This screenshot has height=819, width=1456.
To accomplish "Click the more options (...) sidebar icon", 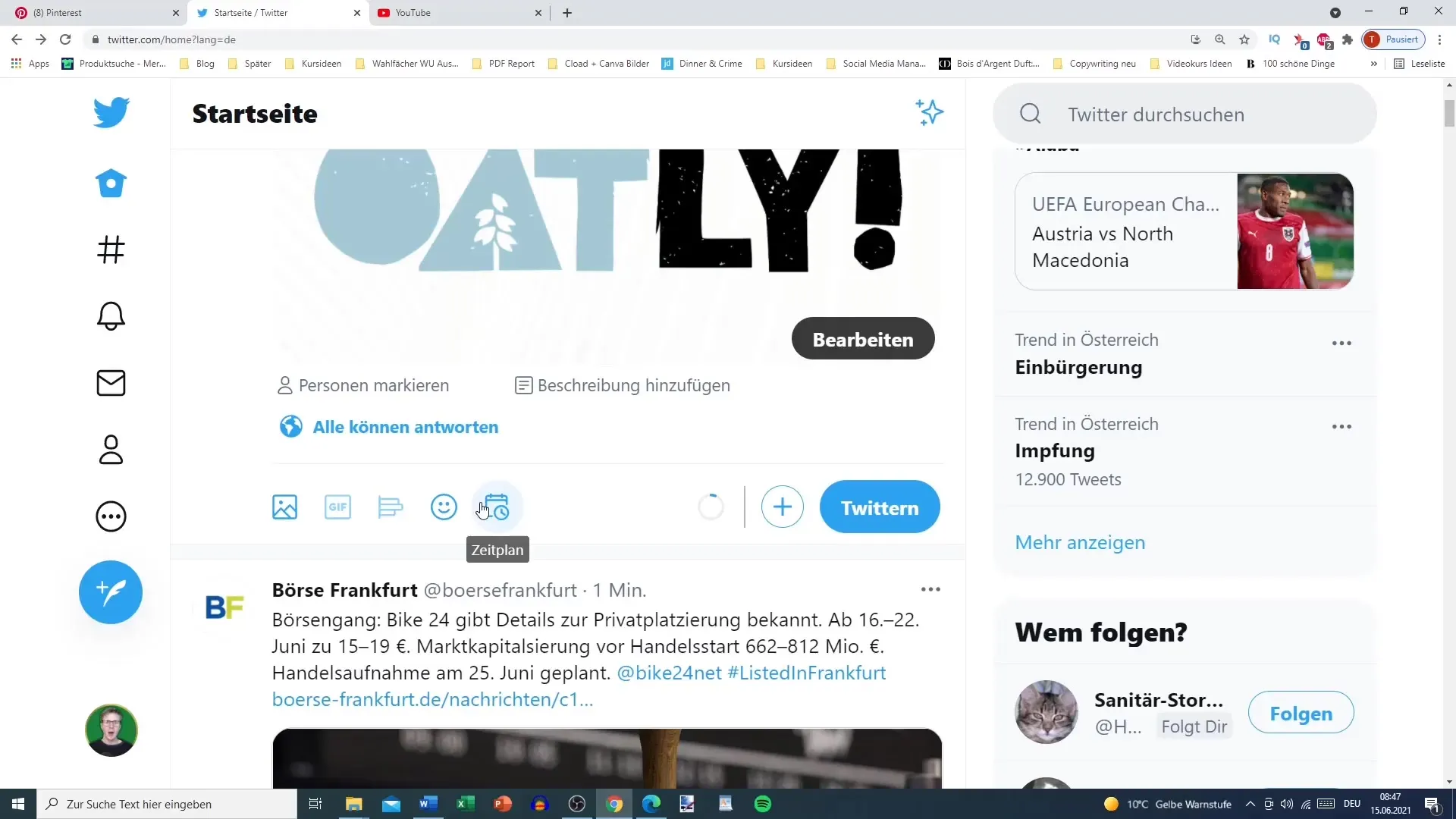I will pos(111,517).
